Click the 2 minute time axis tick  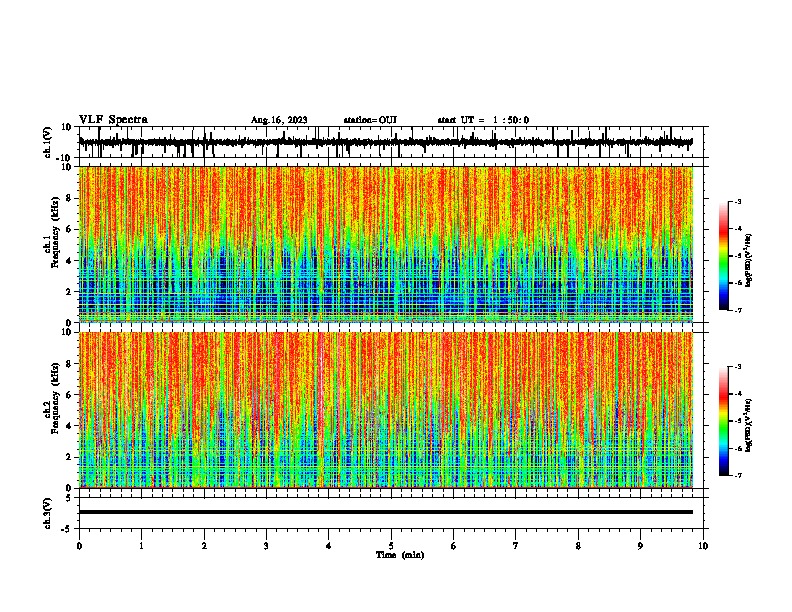tap(204, 546)
